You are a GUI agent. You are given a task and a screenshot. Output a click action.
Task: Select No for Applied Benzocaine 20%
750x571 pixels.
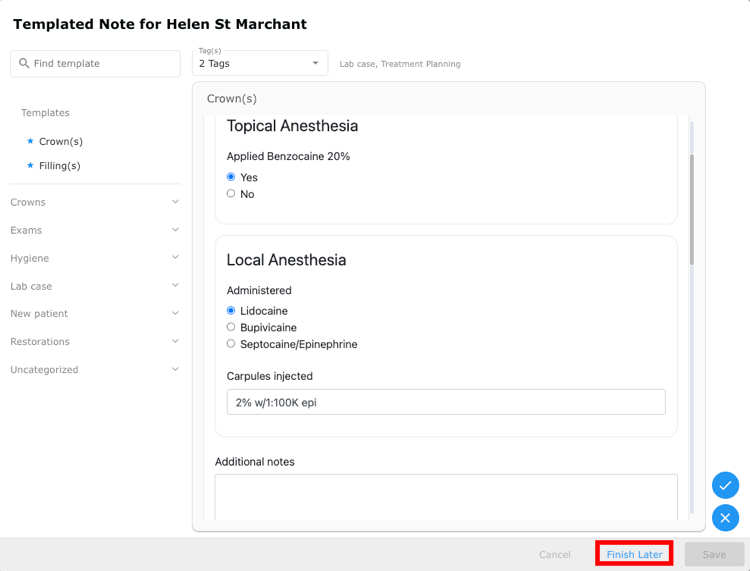pyautogui.click(x=231, y=194)
